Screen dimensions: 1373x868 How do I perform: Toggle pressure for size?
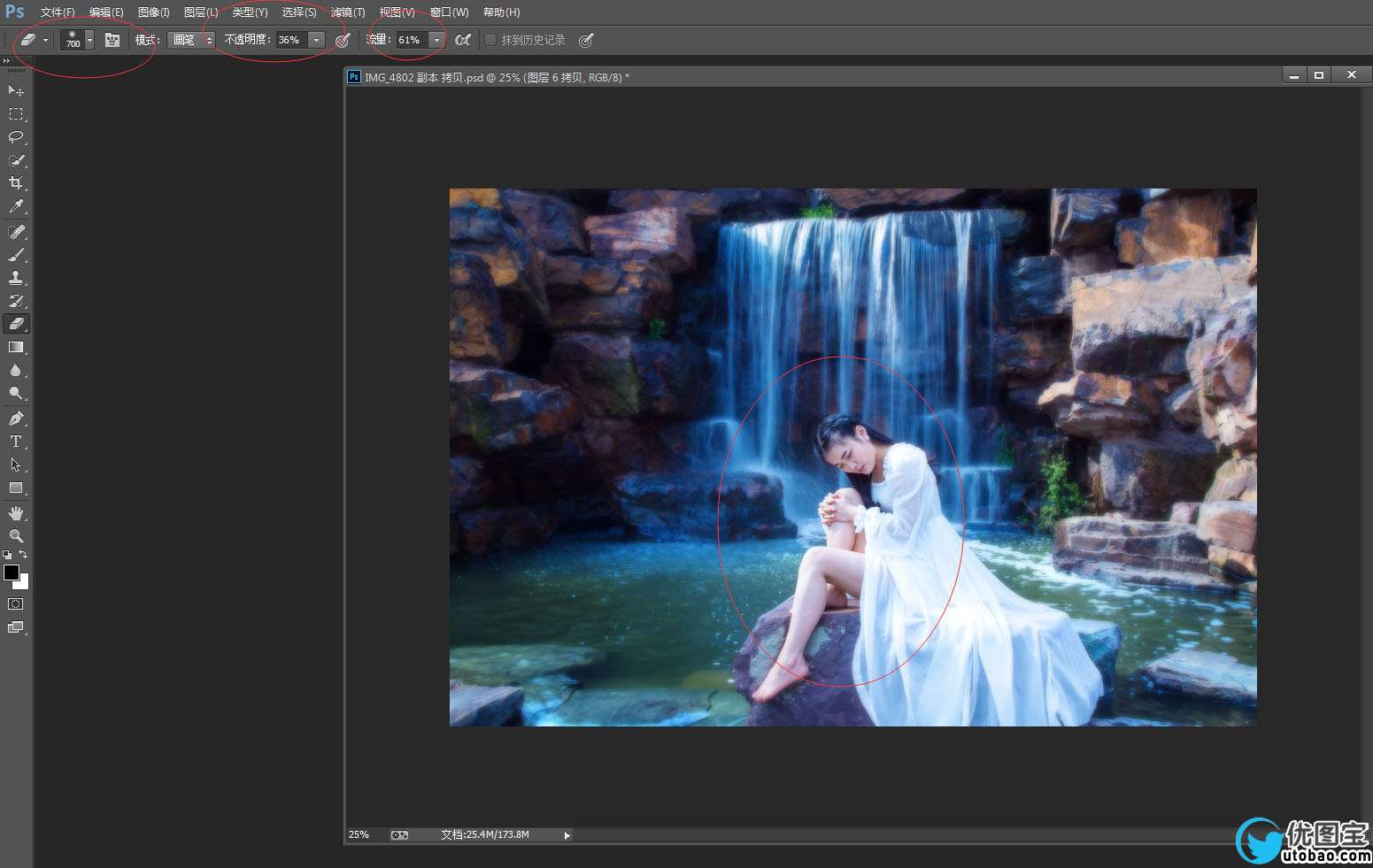tap(585, 40)
